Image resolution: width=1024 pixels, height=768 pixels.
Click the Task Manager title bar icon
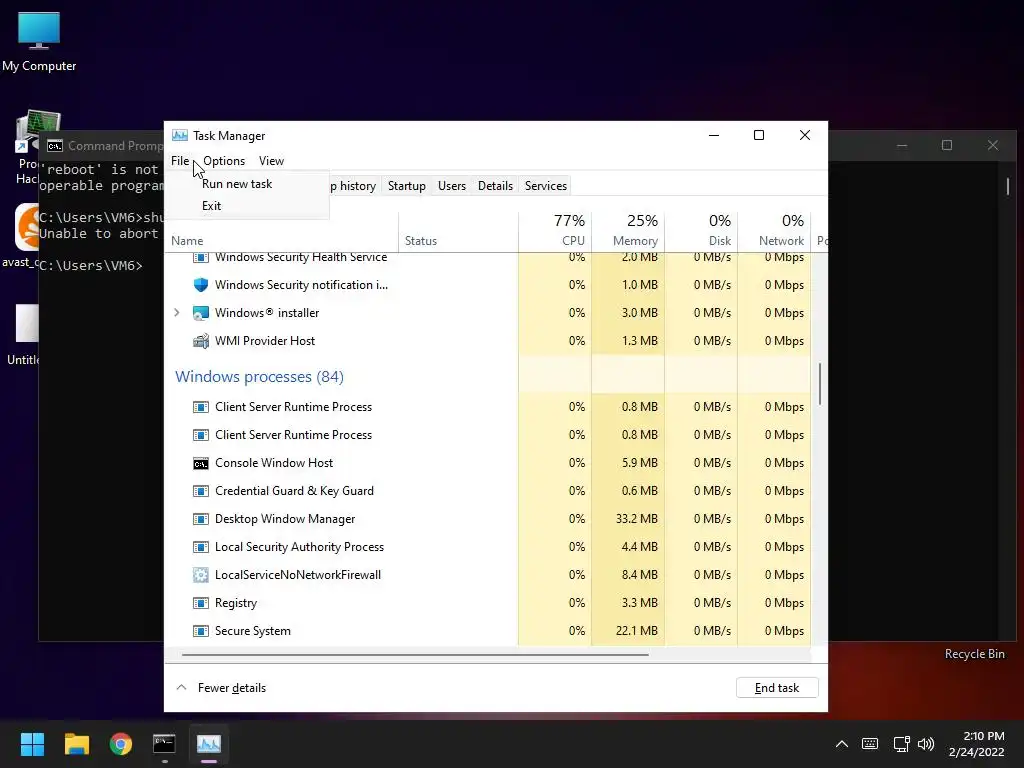point(180,135)
